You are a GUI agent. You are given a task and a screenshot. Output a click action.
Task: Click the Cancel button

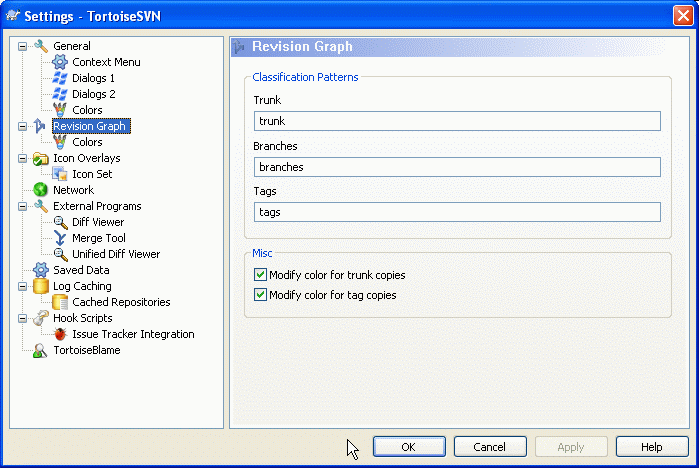tap(490, 447)
